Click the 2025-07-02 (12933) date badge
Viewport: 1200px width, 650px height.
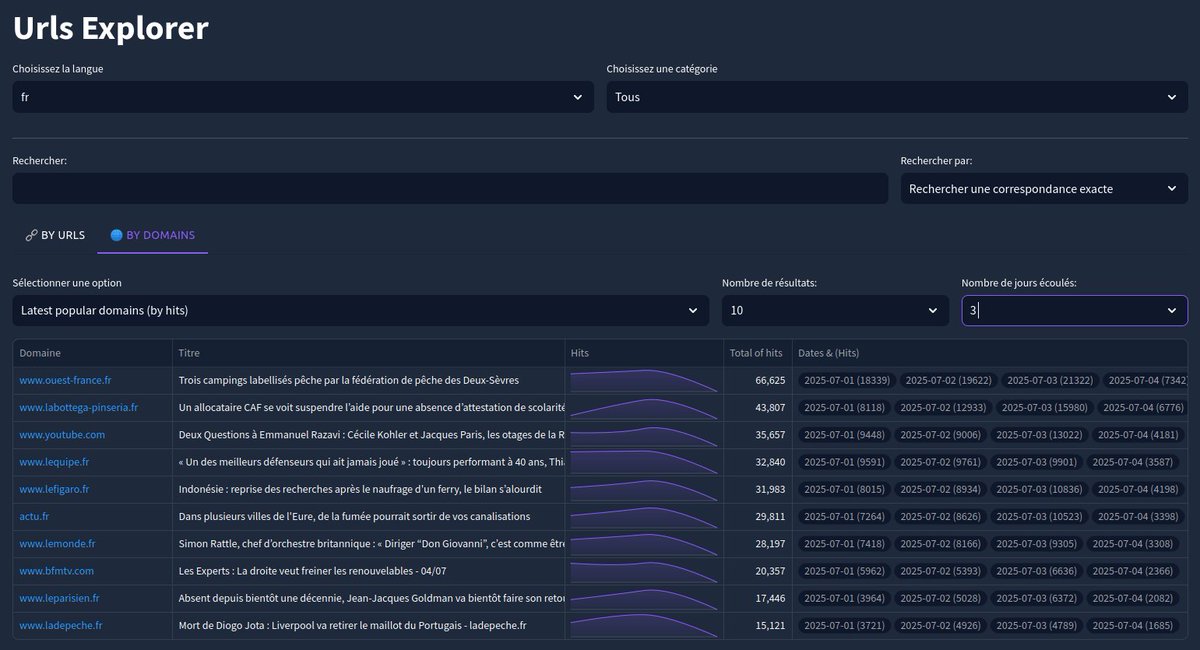941,407
